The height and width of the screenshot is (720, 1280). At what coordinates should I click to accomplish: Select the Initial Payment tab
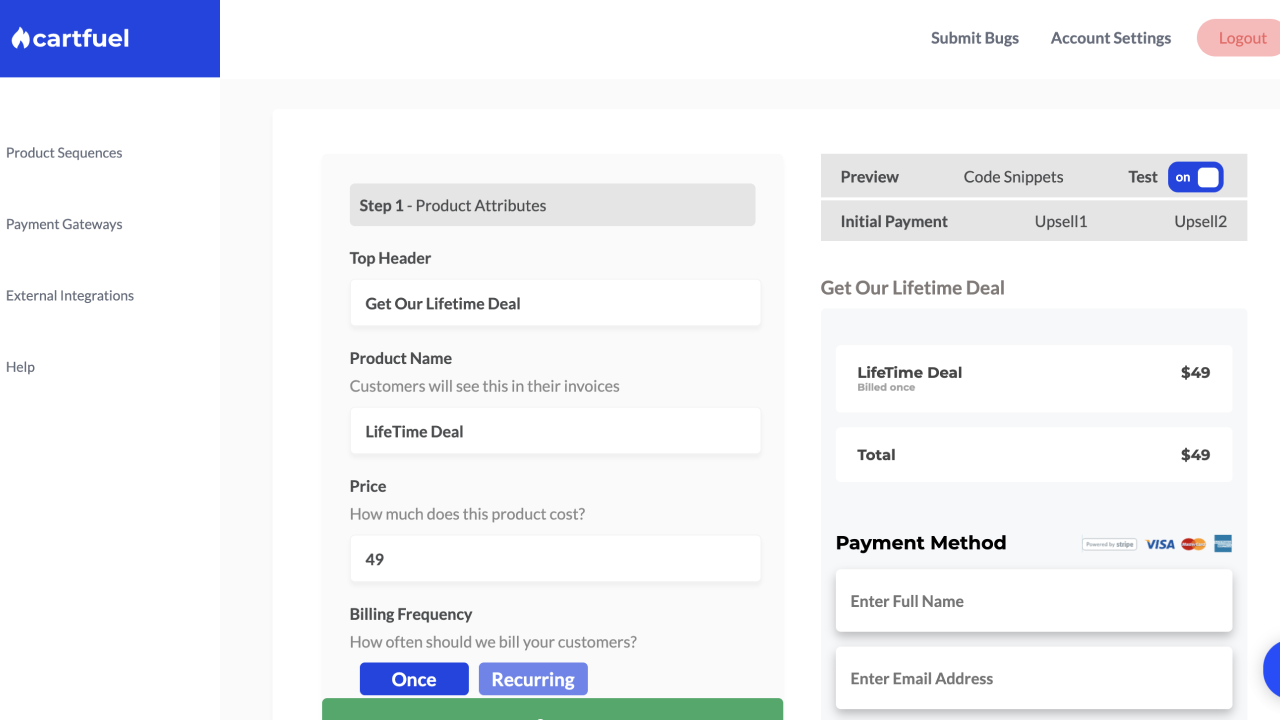pos(894,222)
